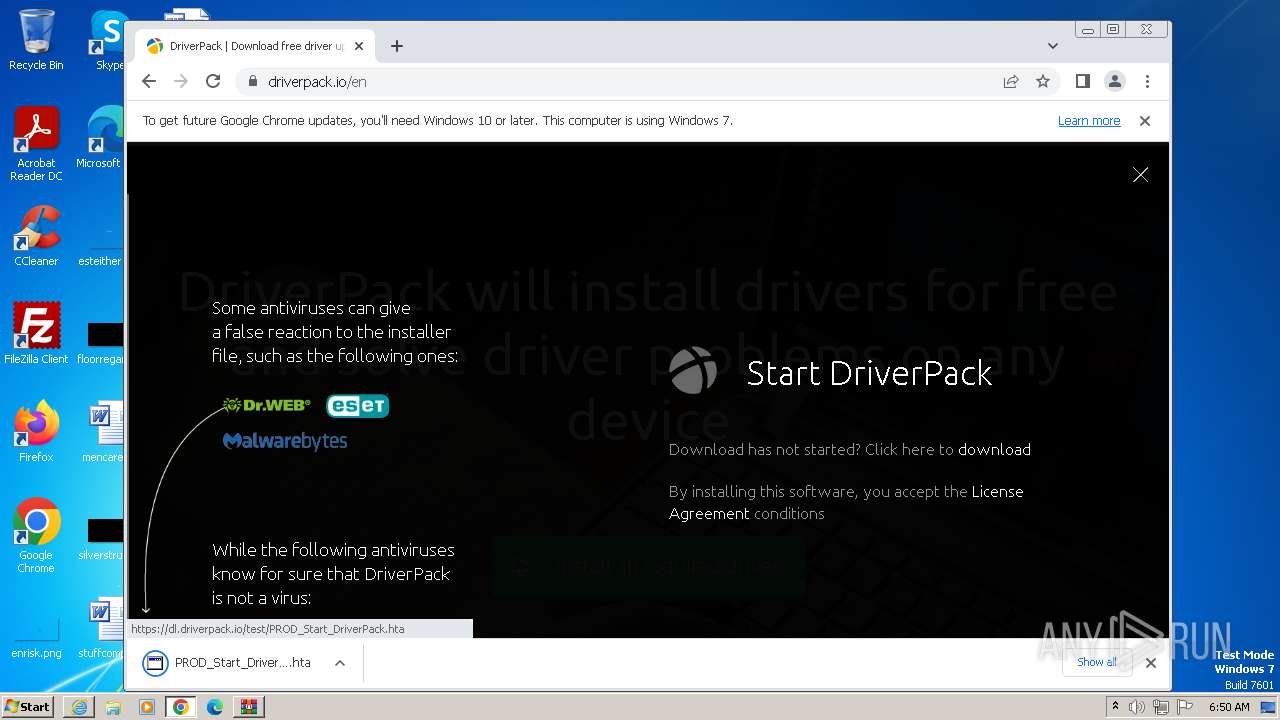Show hidden tray icons arrow

1116,707
